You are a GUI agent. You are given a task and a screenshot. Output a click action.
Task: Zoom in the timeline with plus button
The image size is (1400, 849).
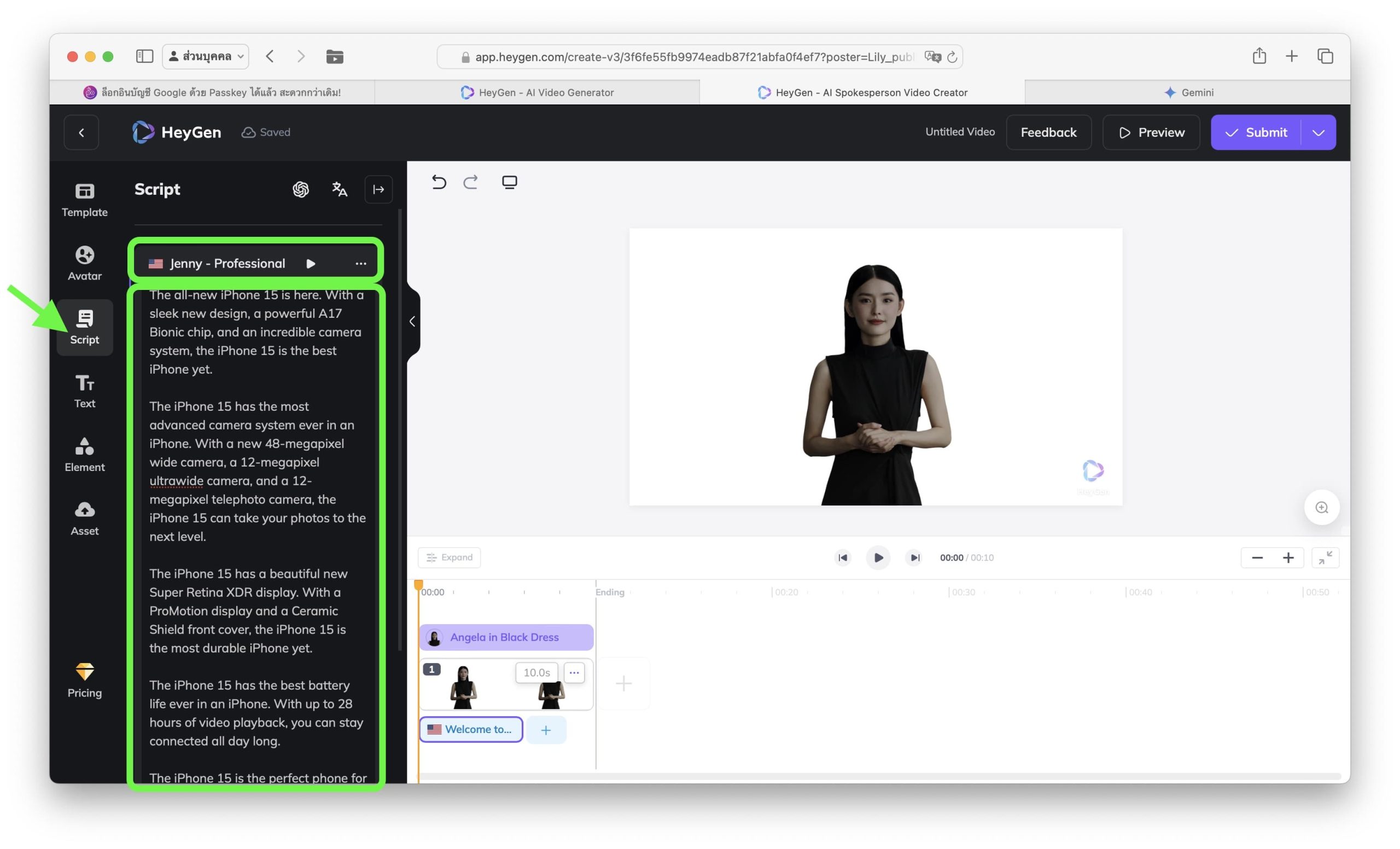(x=1287, y=557)
